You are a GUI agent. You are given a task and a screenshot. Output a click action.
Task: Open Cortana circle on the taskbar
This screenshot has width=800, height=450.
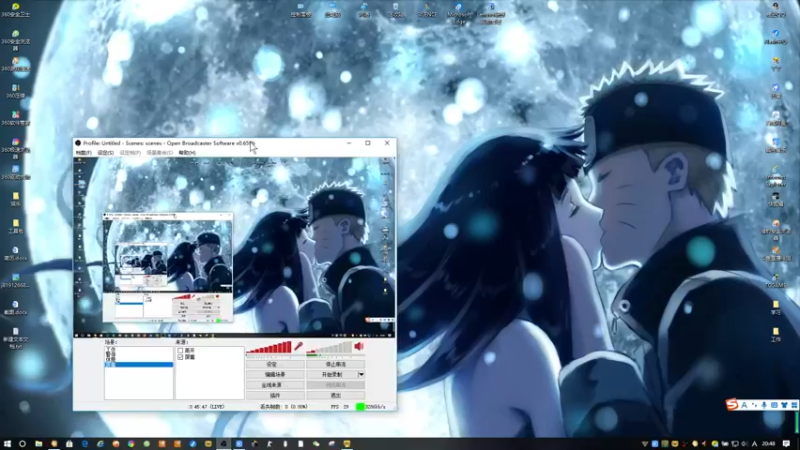(x=22, y=444)
